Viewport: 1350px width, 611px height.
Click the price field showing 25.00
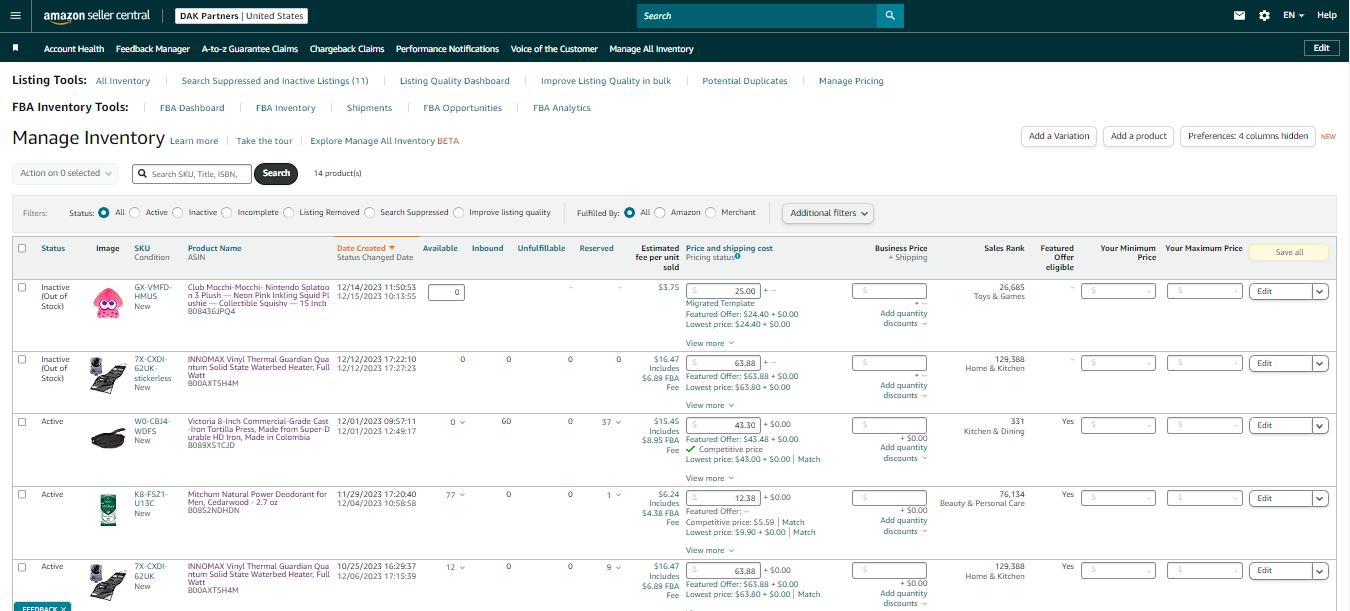click(x=723, y=292)
